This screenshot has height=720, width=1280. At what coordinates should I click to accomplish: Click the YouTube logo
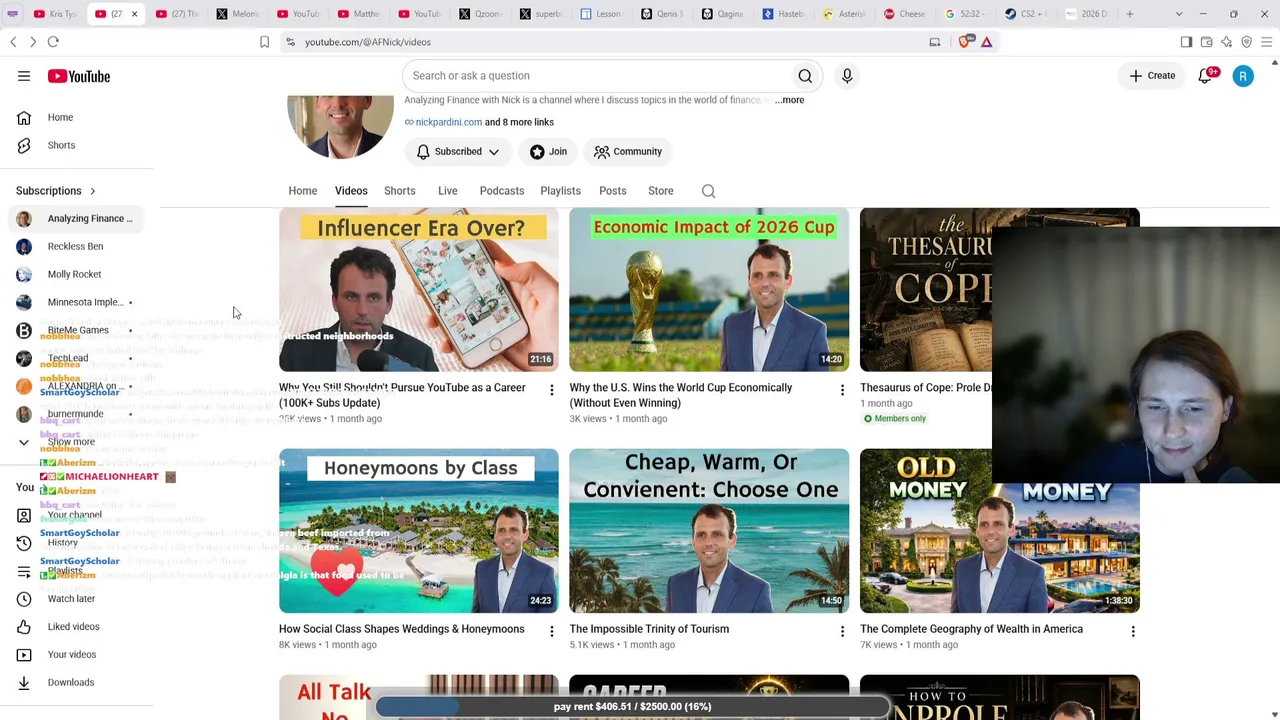coord(78,76)
